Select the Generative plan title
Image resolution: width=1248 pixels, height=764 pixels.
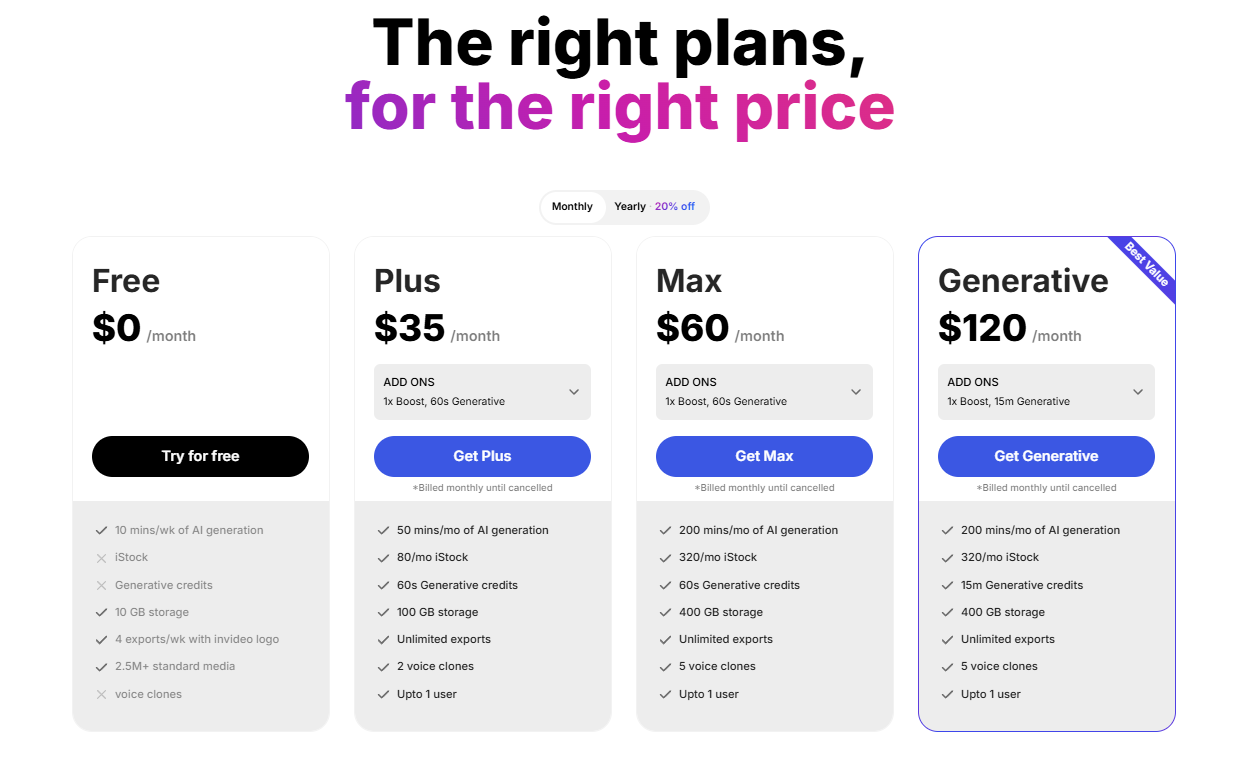[x=1023, y=281]
